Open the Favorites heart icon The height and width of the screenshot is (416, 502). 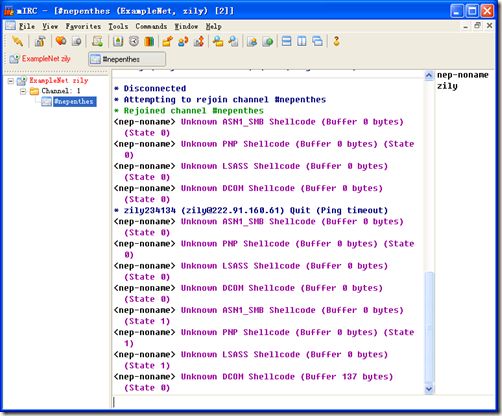point(61,41)
